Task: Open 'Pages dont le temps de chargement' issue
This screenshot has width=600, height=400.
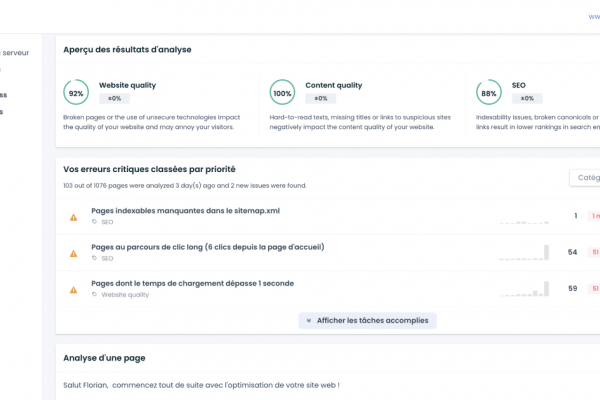Action: [192, 283]
